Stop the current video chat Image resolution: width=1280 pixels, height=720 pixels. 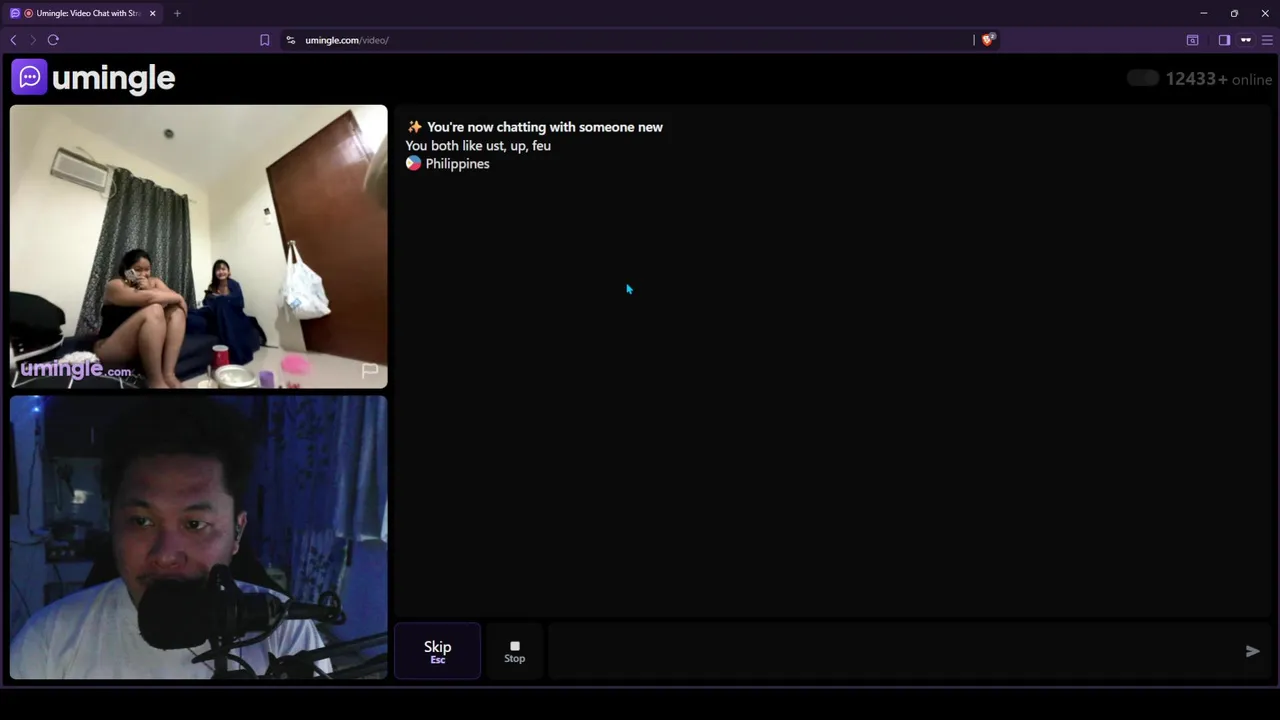(x=514, y=651)
